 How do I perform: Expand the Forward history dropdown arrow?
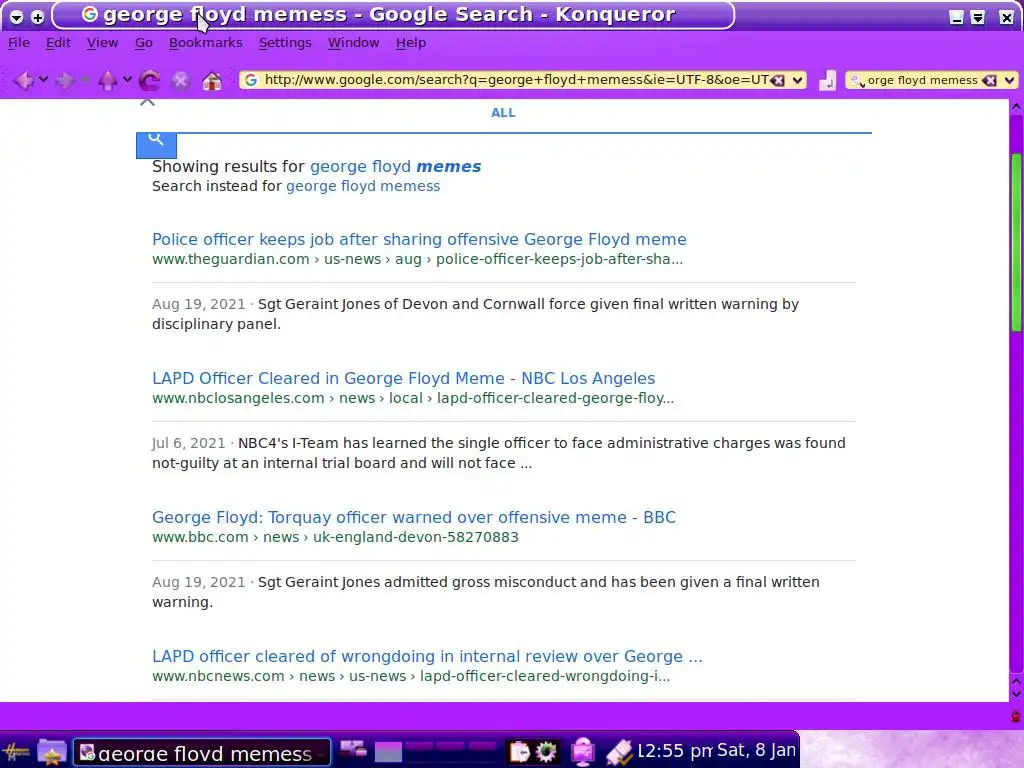click(85, 80)
